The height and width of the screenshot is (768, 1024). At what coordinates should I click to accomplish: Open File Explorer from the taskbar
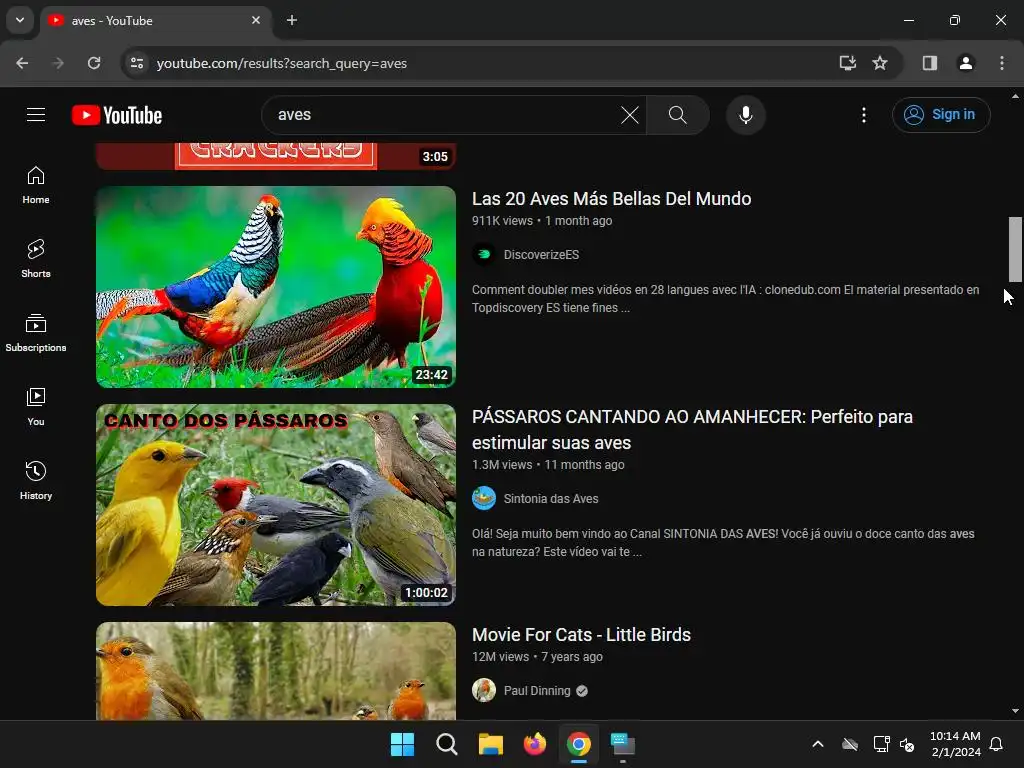pyautogui.click(x=490, y=744)
